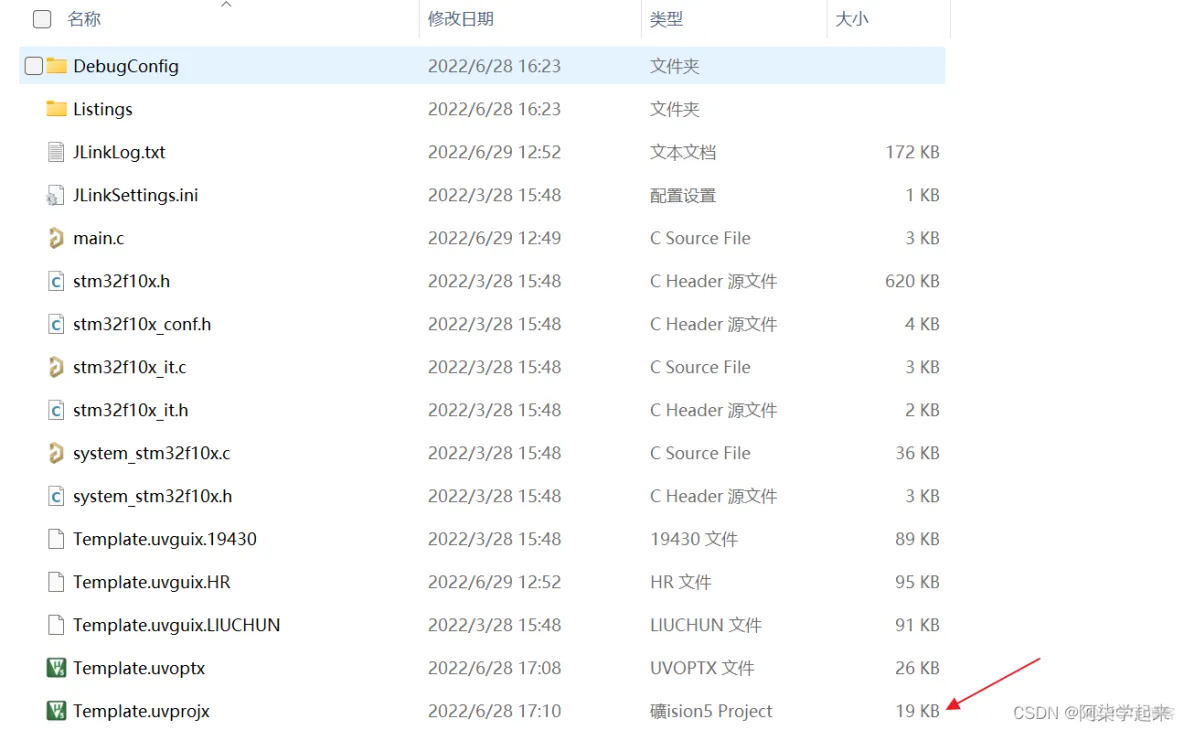Click the 19 KB size of Template.uvprojx

coord(917,711)
